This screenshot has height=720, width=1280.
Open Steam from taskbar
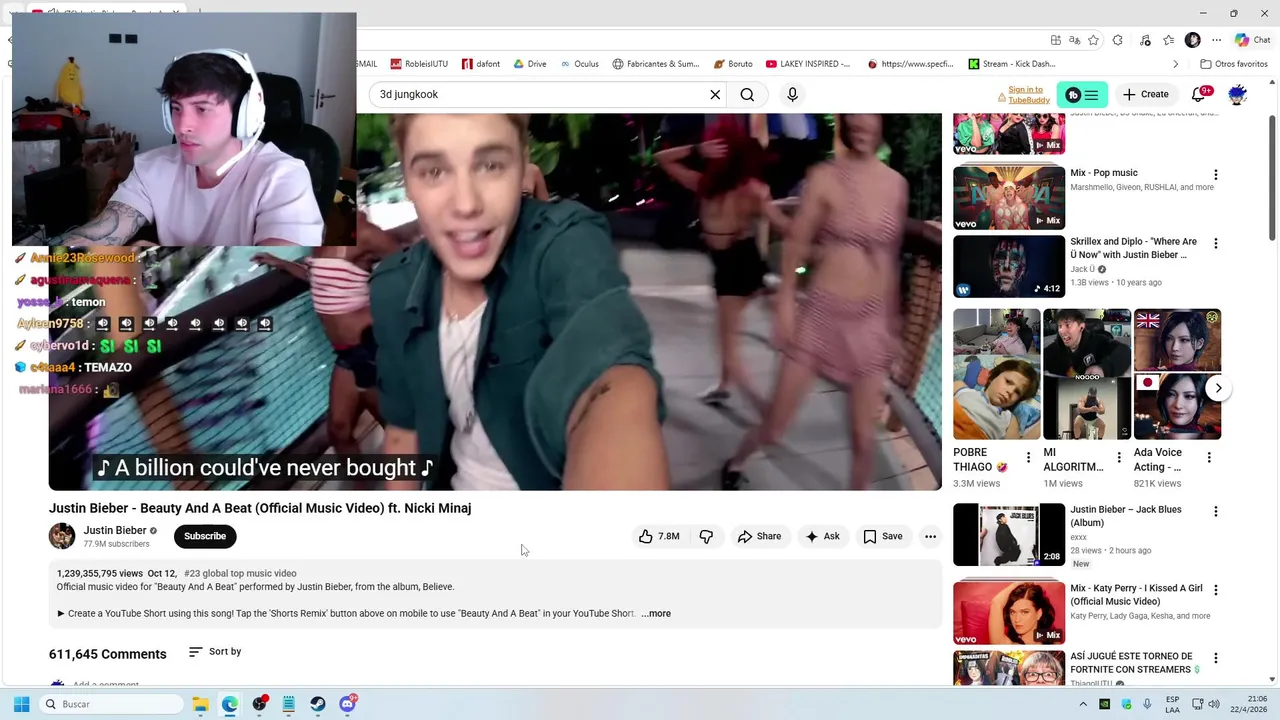point(318,704)
